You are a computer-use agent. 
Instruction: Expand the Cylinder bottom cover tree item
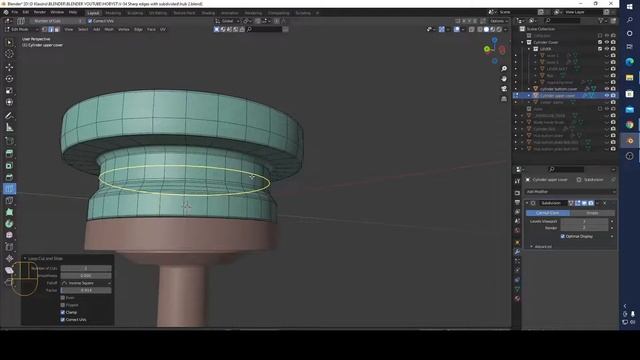(529, 89)
